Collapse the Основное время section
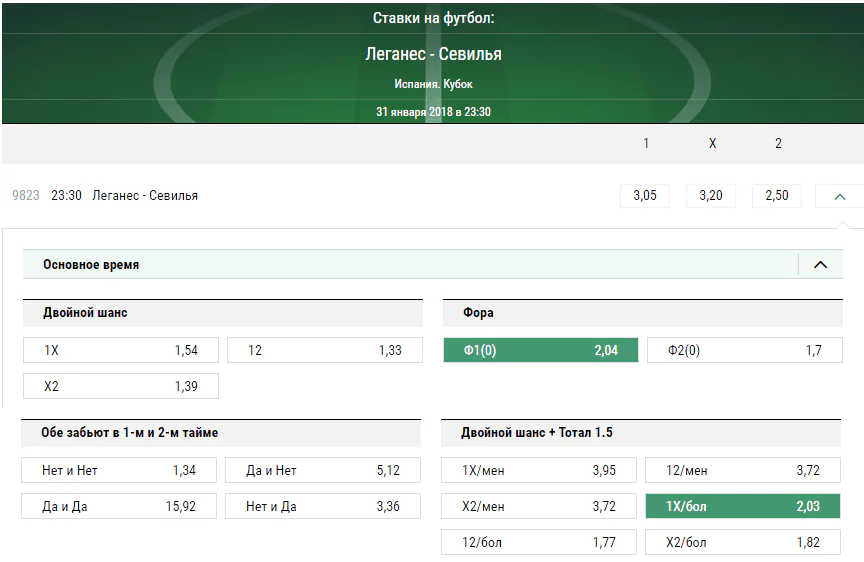 click(820, 264)
